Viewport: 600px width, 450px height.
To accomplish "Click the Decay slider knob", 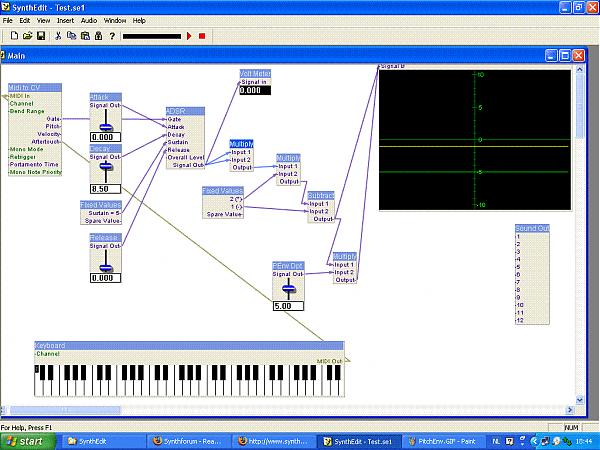I will pos(106,166).
